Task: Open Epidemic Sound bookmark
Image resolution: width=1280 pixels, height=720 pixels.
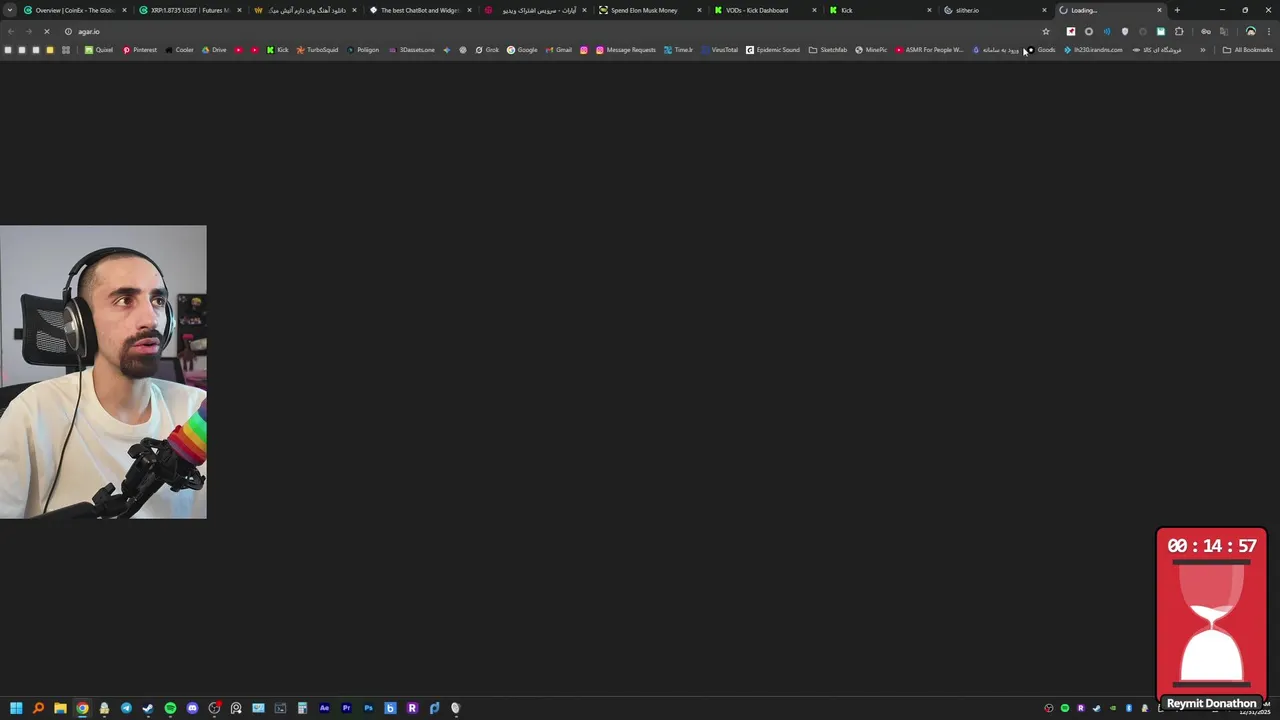Action: 772,50
